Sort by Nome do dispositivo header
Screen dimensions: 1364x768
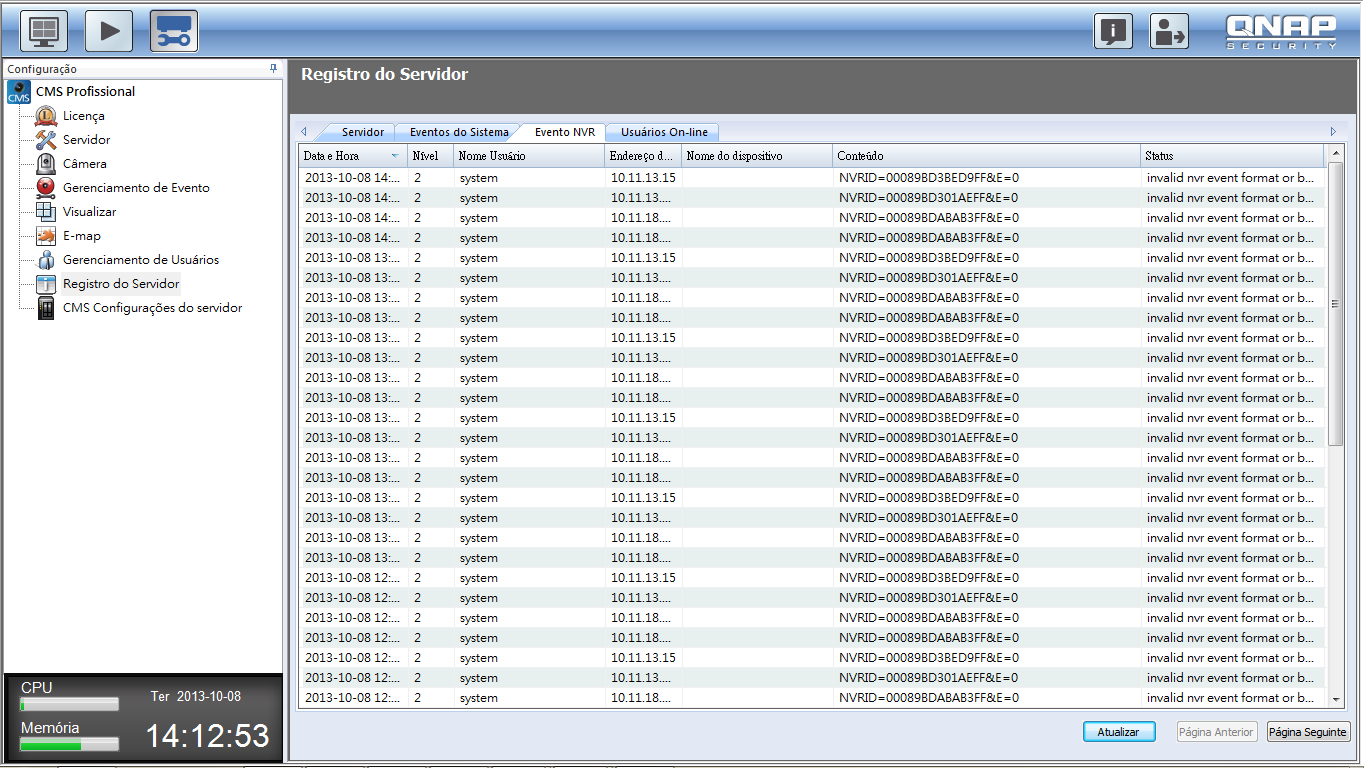[x=757, y=156]
